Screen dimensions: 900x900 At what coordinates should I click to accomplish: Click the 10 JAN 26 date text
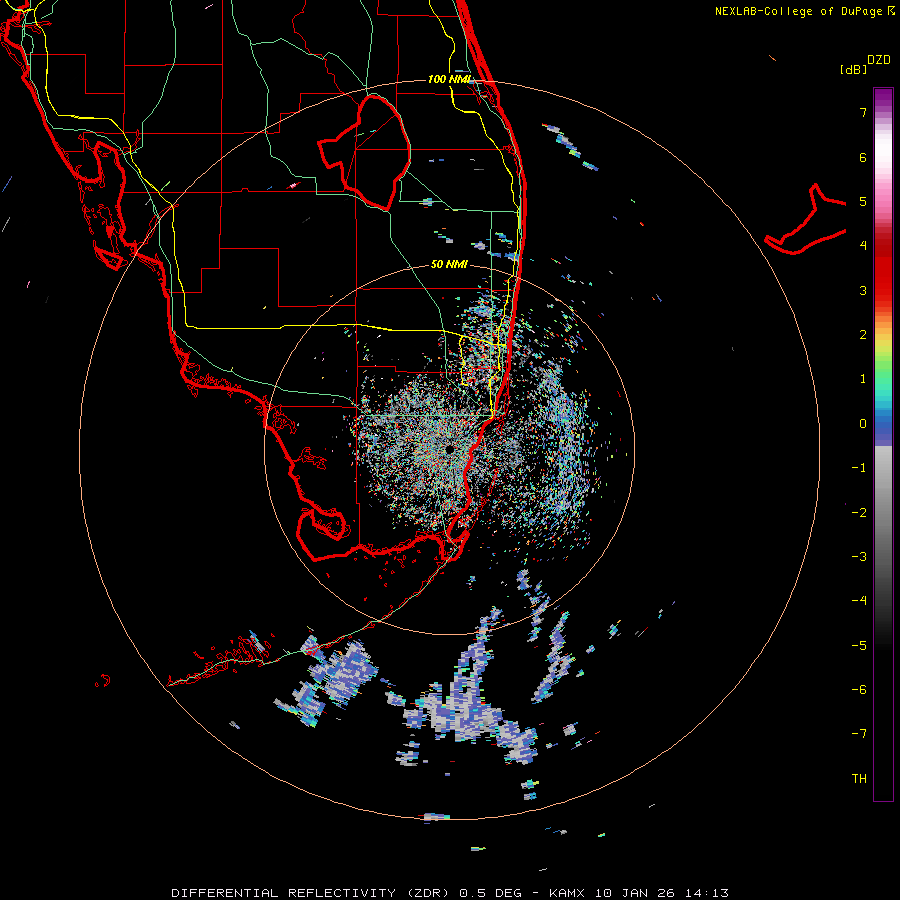point(635,893)
